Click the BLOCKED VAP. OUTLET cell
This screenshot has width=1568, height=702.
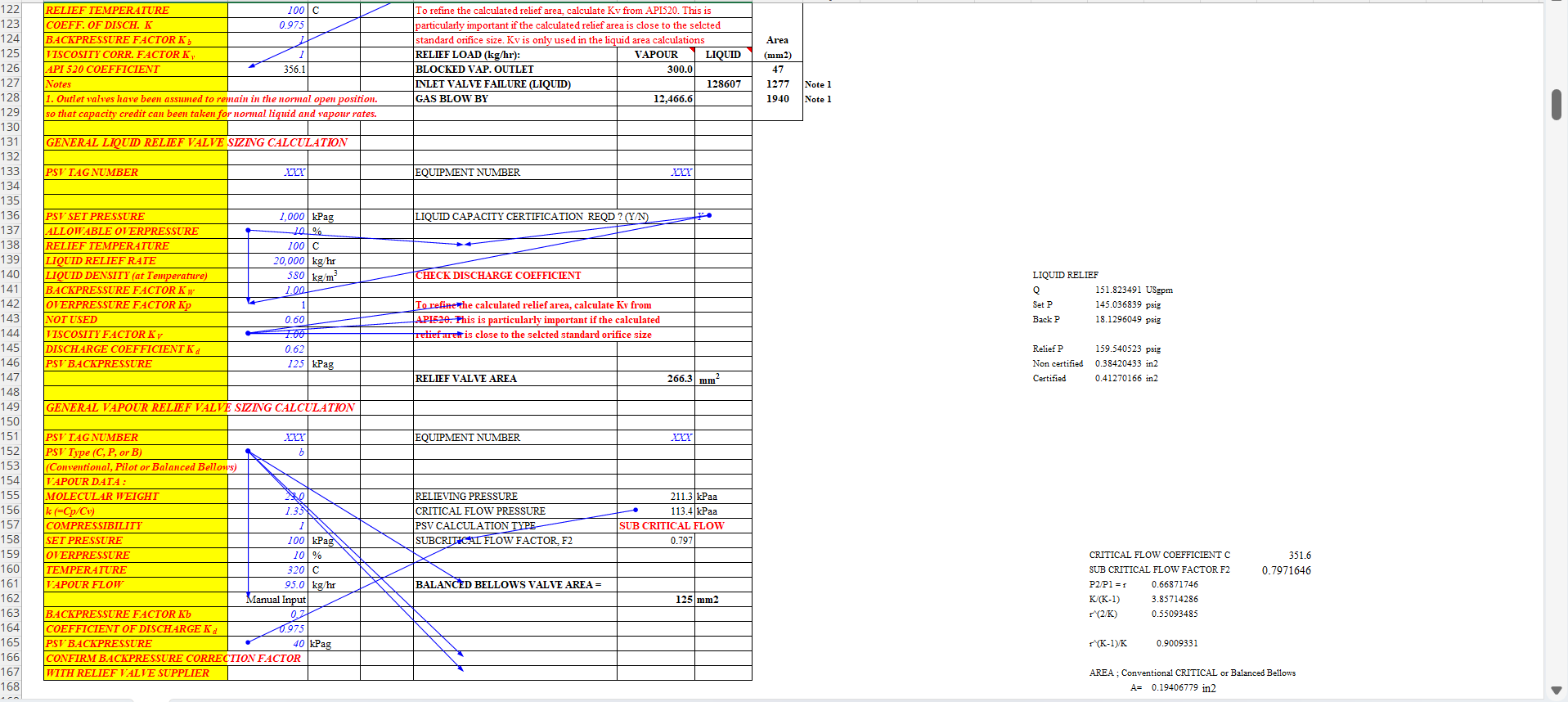pos(515,70)
